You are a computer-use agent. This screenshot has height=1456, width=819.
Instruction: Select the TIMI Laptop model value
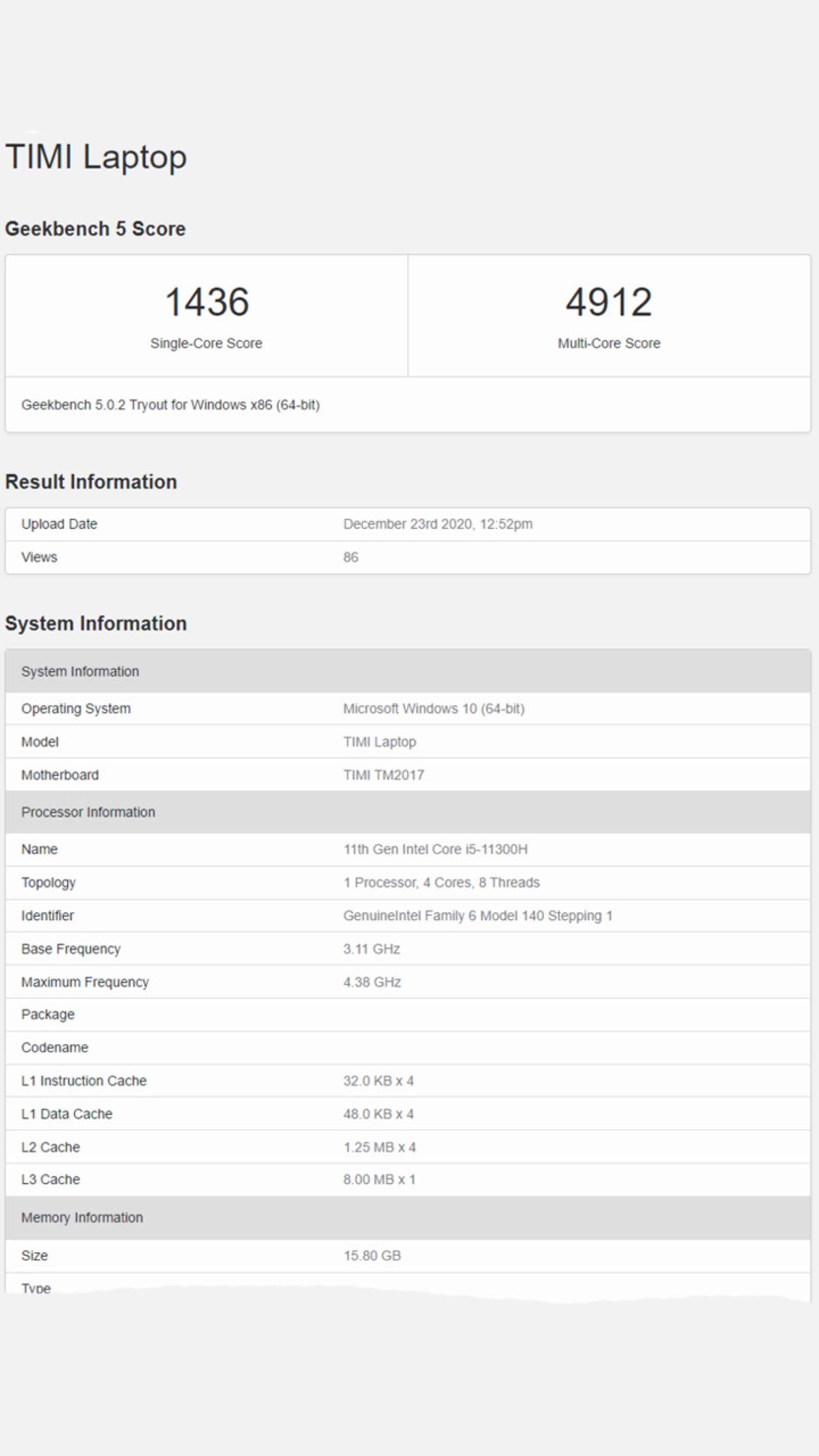coord(379,742)
